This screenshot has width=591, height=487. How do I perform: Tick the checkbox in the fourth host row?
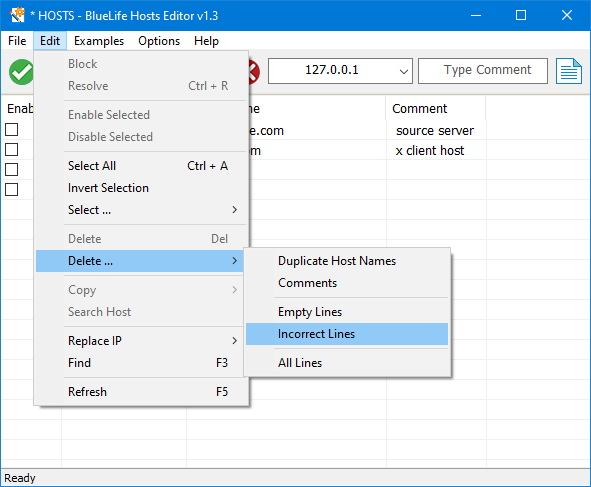coord(11,189)
